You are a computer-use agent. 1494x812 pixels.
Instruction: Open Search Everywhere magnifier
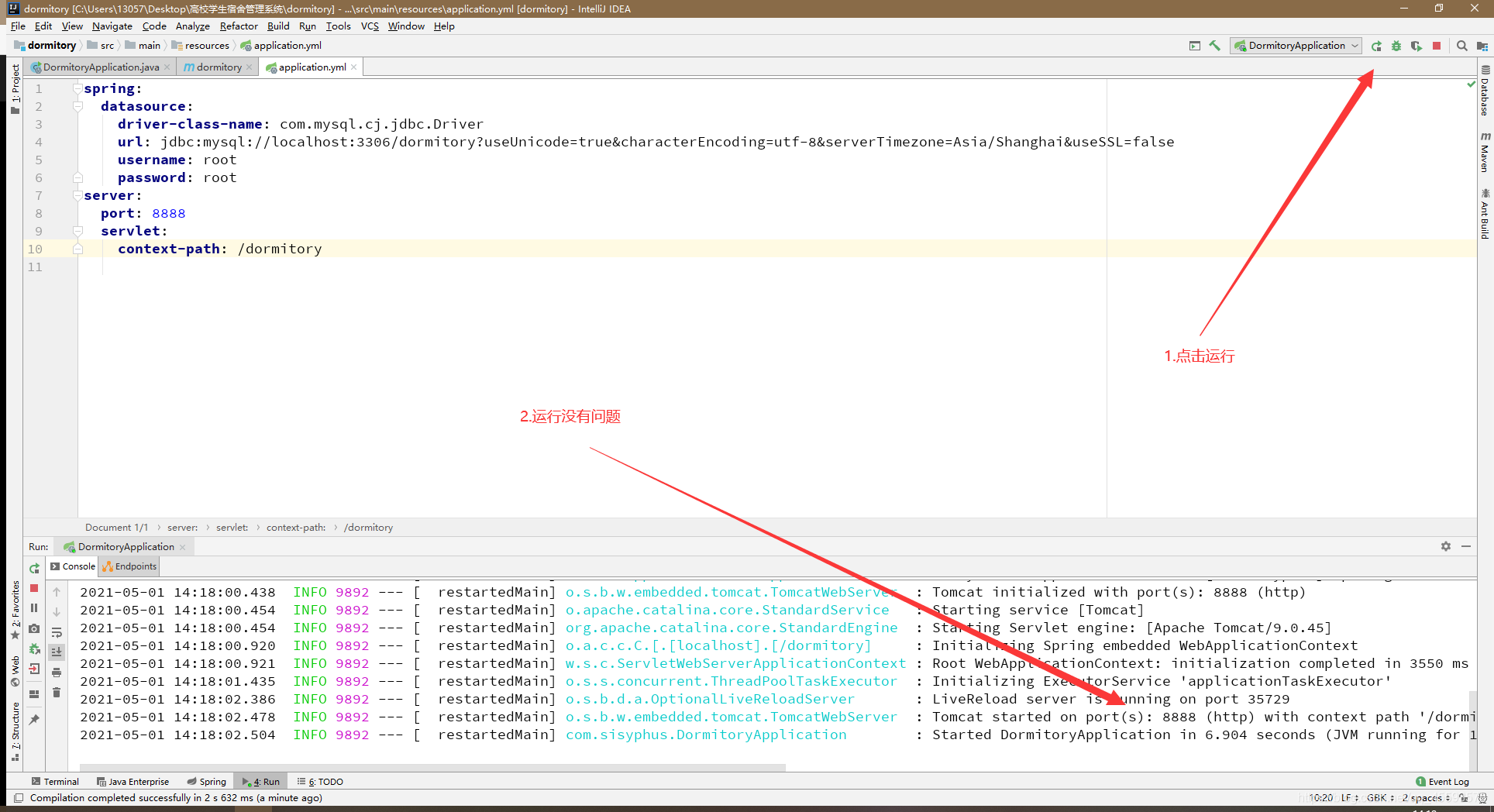[1462, 46]
